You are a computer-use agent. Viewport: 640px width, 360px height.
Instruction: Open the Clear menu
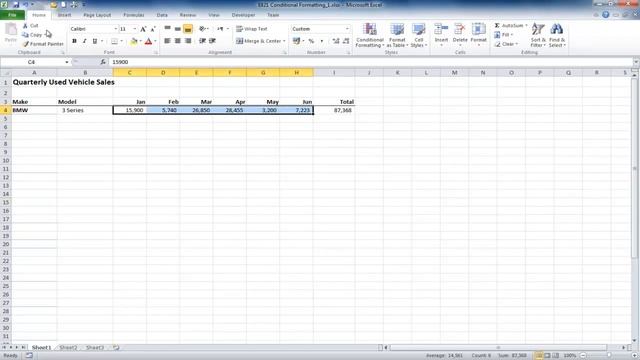(x=506, y=44)
